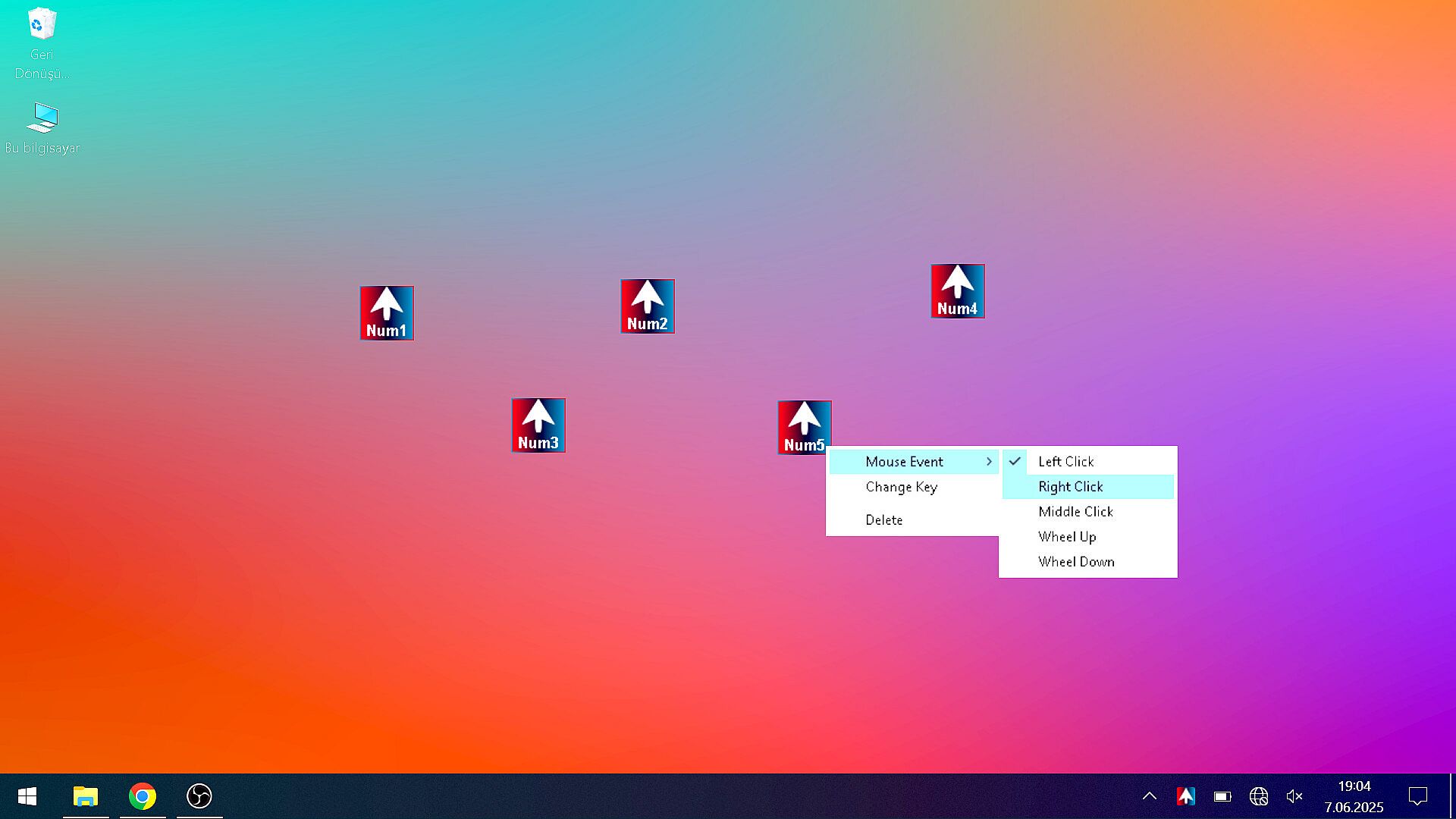Expand the Mouse Event submenu arrow

tap(989, 462)
